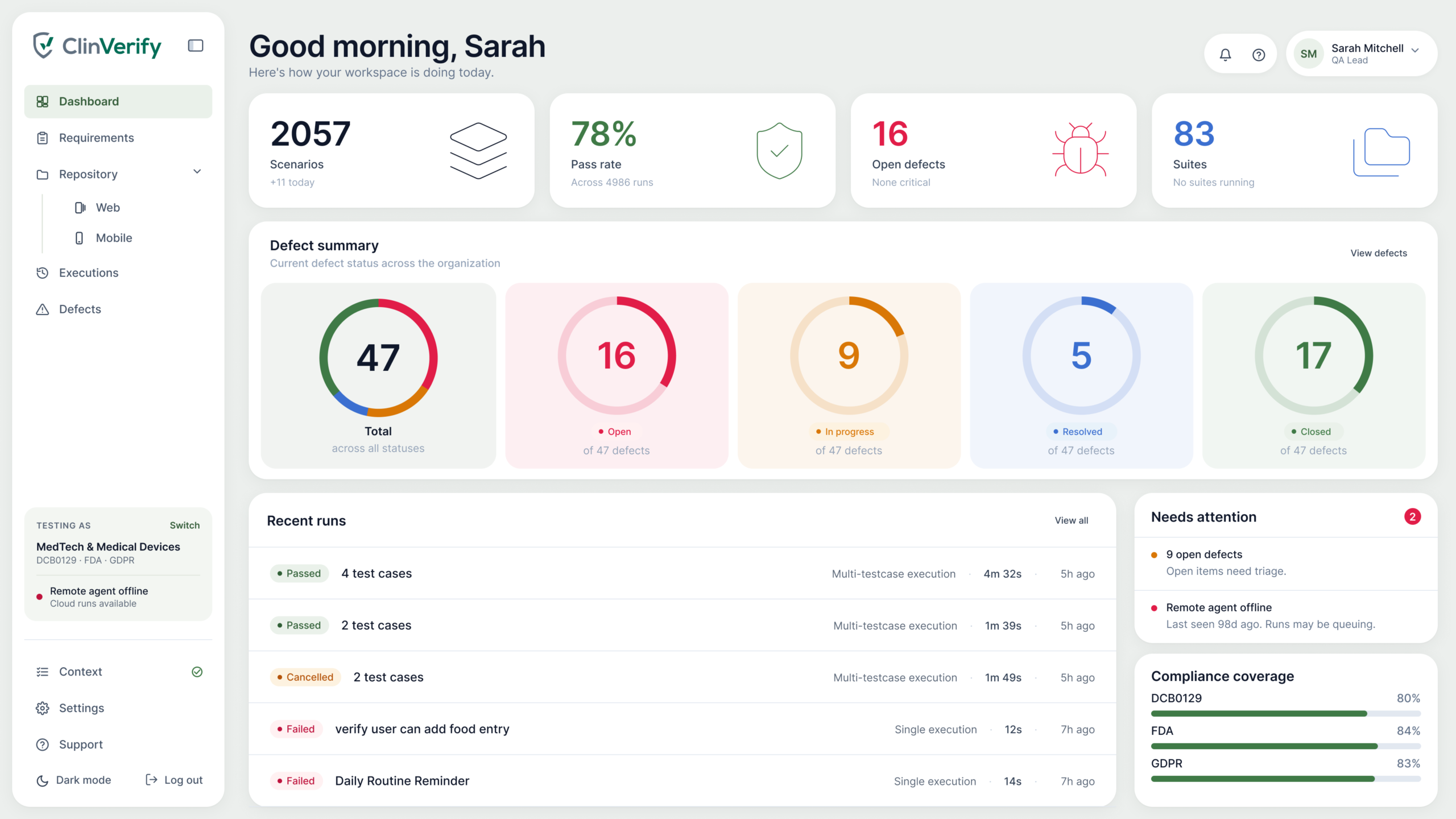This screenshot has width=1456, height=819.
Task: Open the Passed 4 test cases run
Action: (x=682, y=573)
